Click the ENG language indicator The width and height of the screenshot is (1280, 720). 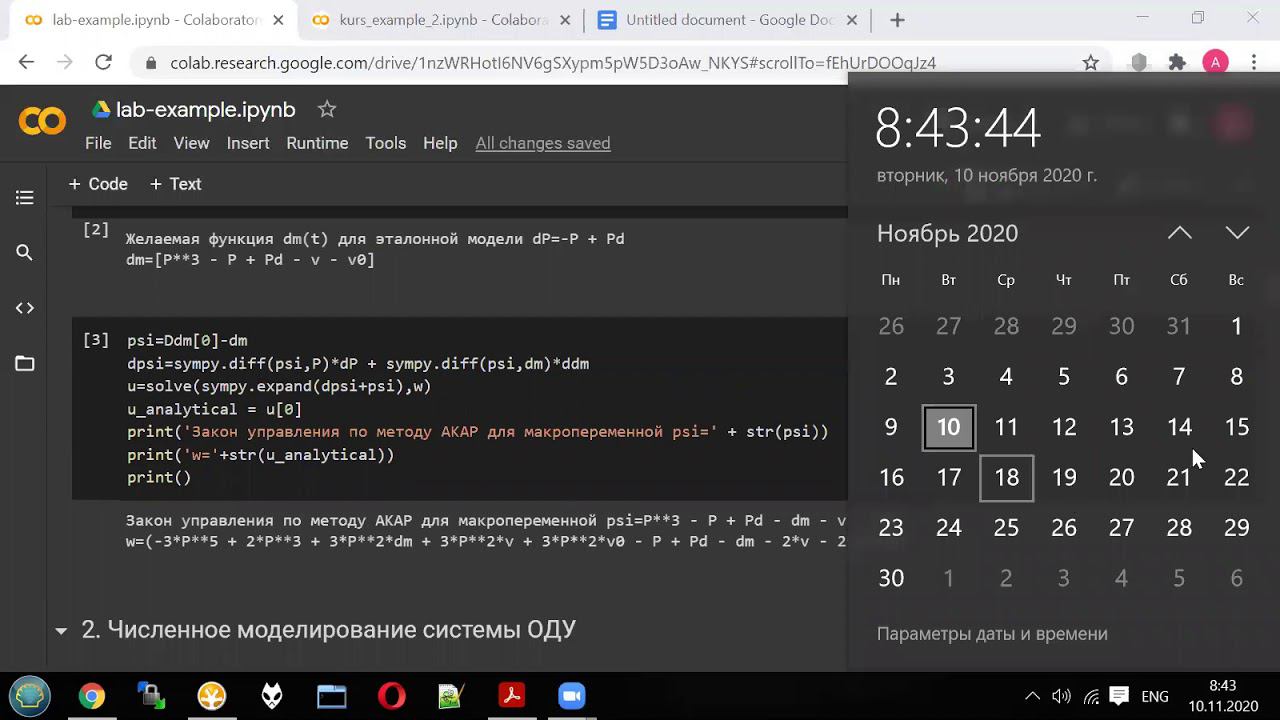[1155, 696]
